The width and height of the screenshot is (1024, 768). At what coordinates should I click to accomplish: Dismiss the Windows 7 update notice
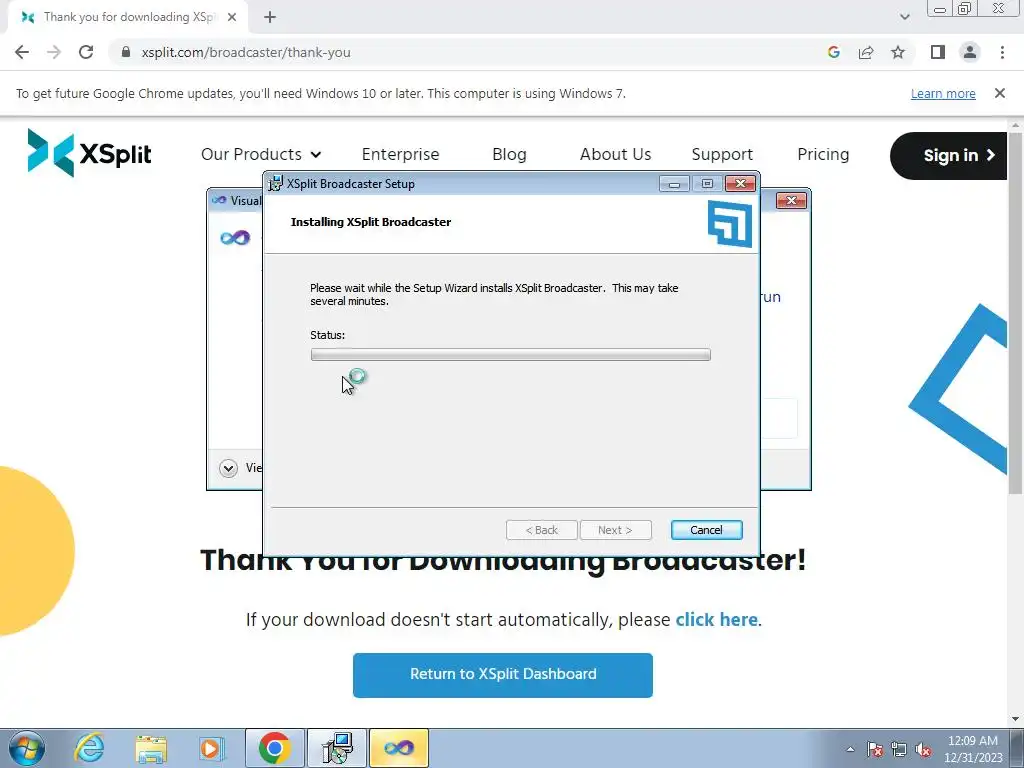coord(999,93)
